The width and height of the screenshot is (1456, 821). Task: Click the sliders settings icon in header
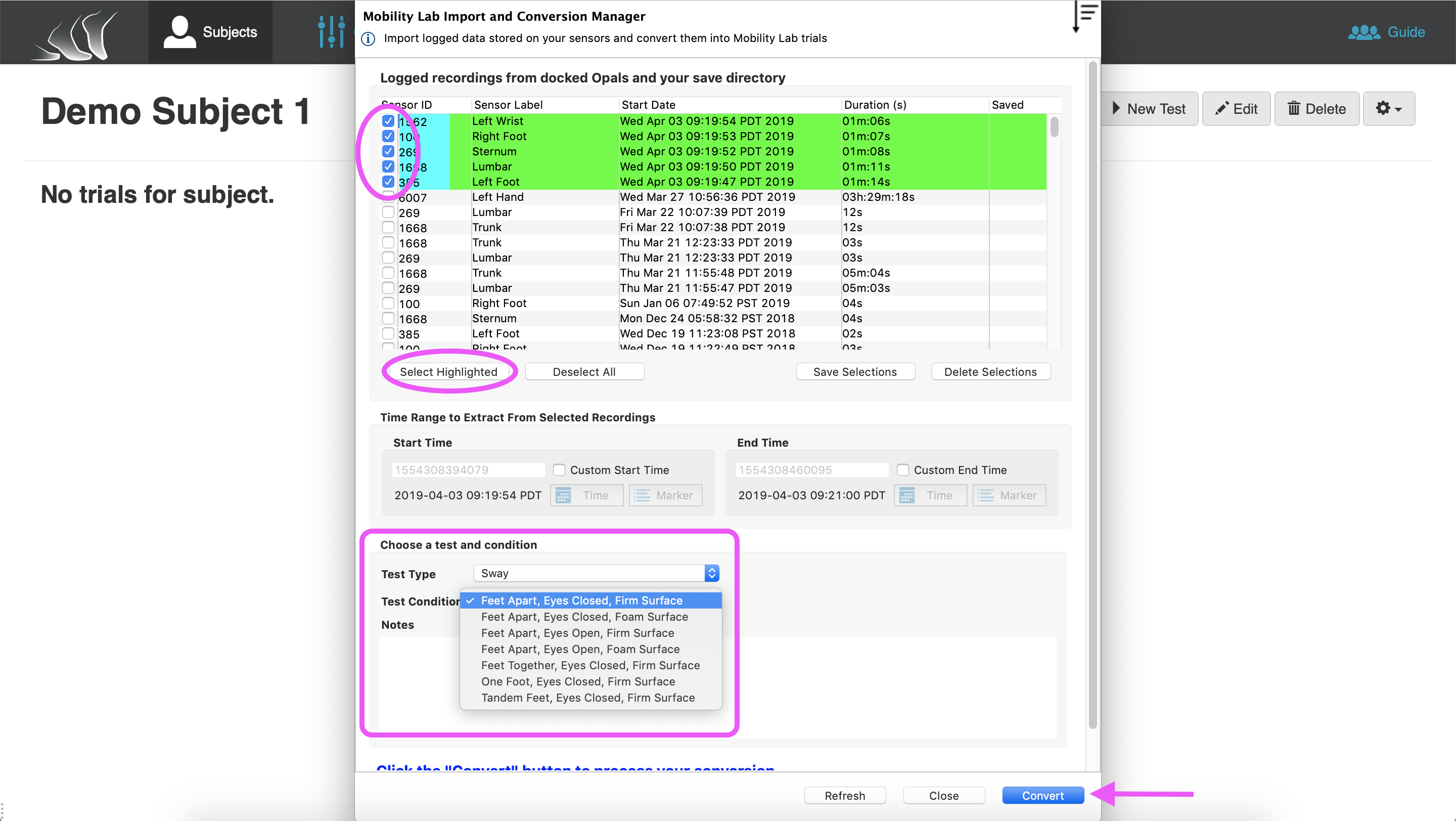point(331,32)
